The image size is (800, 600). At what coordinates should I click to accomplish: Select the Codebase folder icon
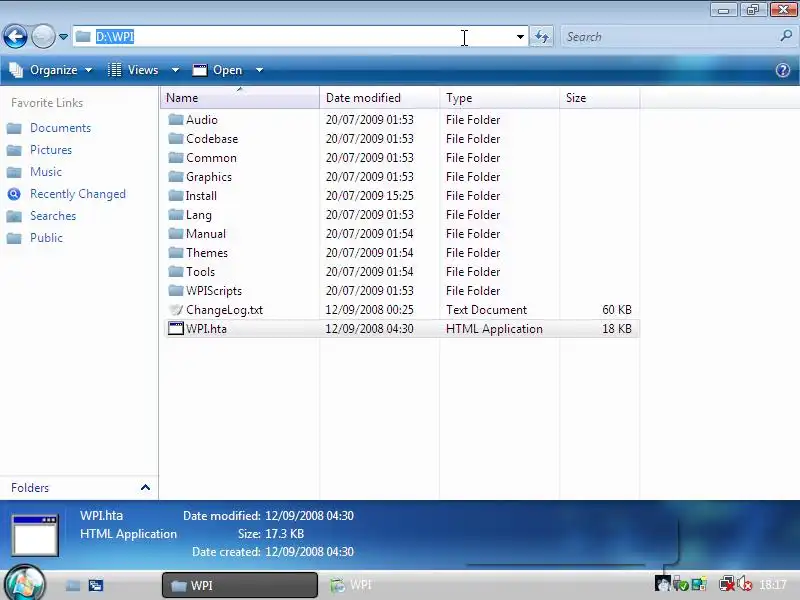[x=176, y=138]
